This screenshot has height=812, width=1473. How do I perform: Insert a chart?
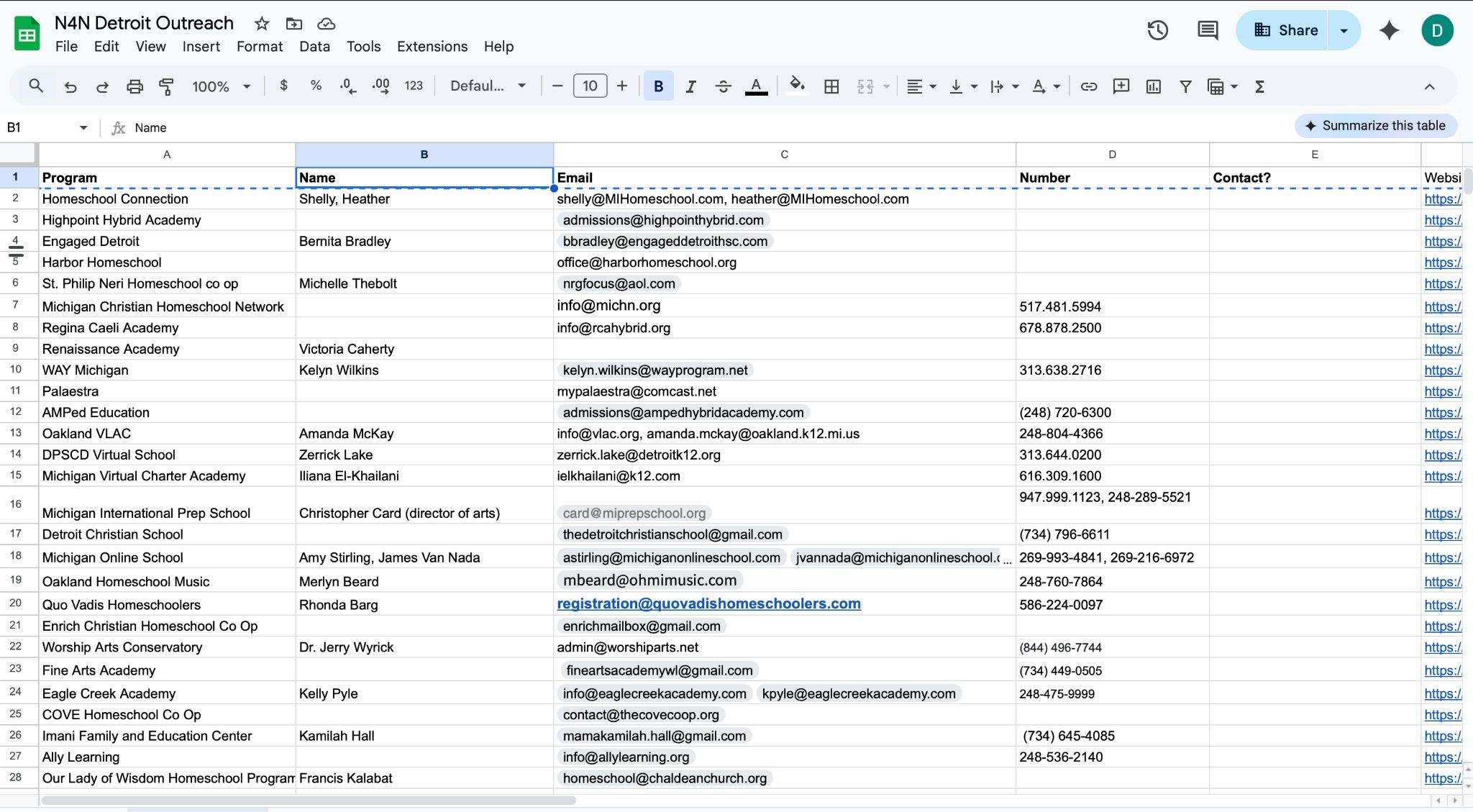(1153, 86)
